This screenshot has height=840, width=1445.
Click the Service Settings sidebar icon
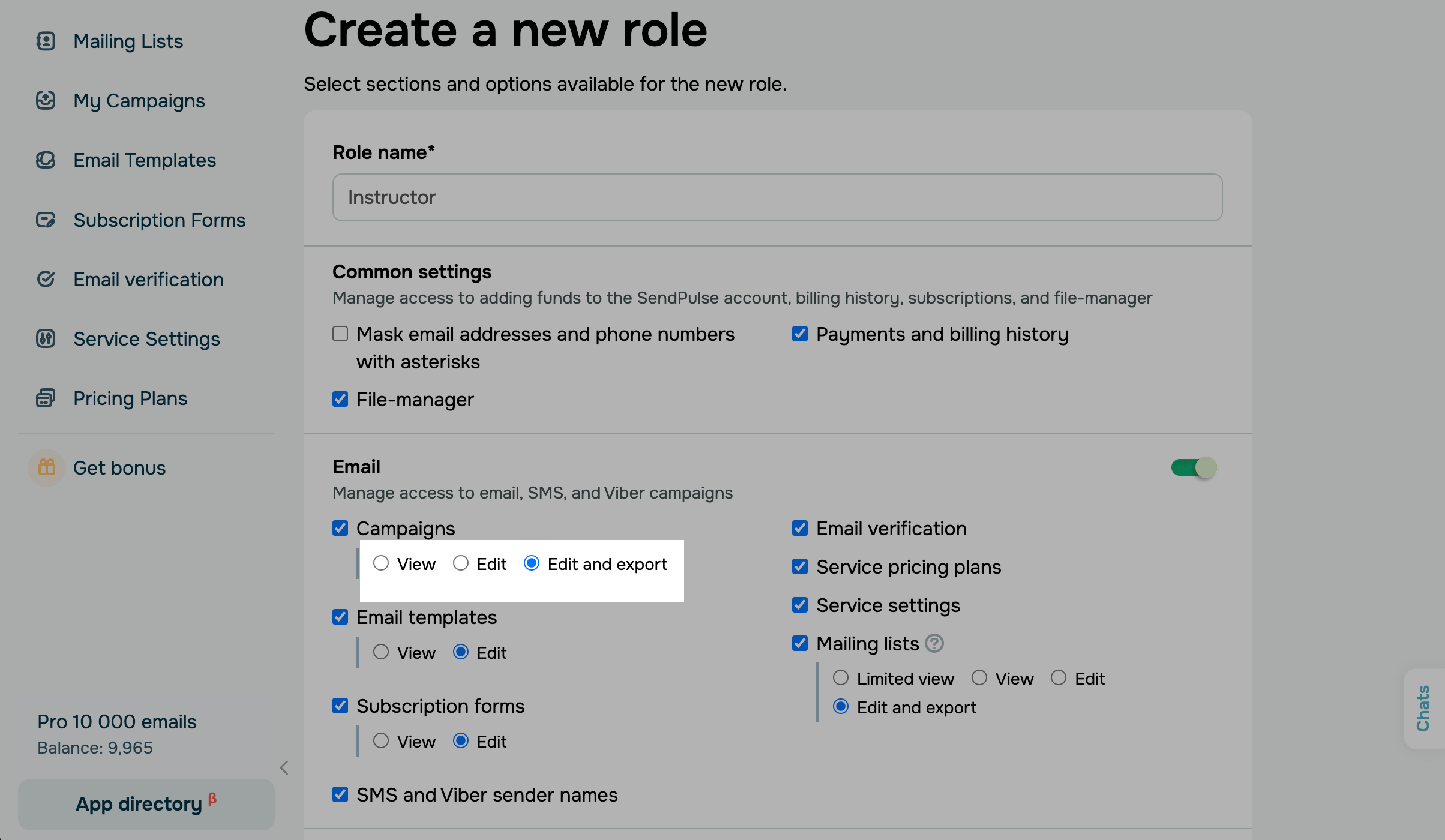46,339
